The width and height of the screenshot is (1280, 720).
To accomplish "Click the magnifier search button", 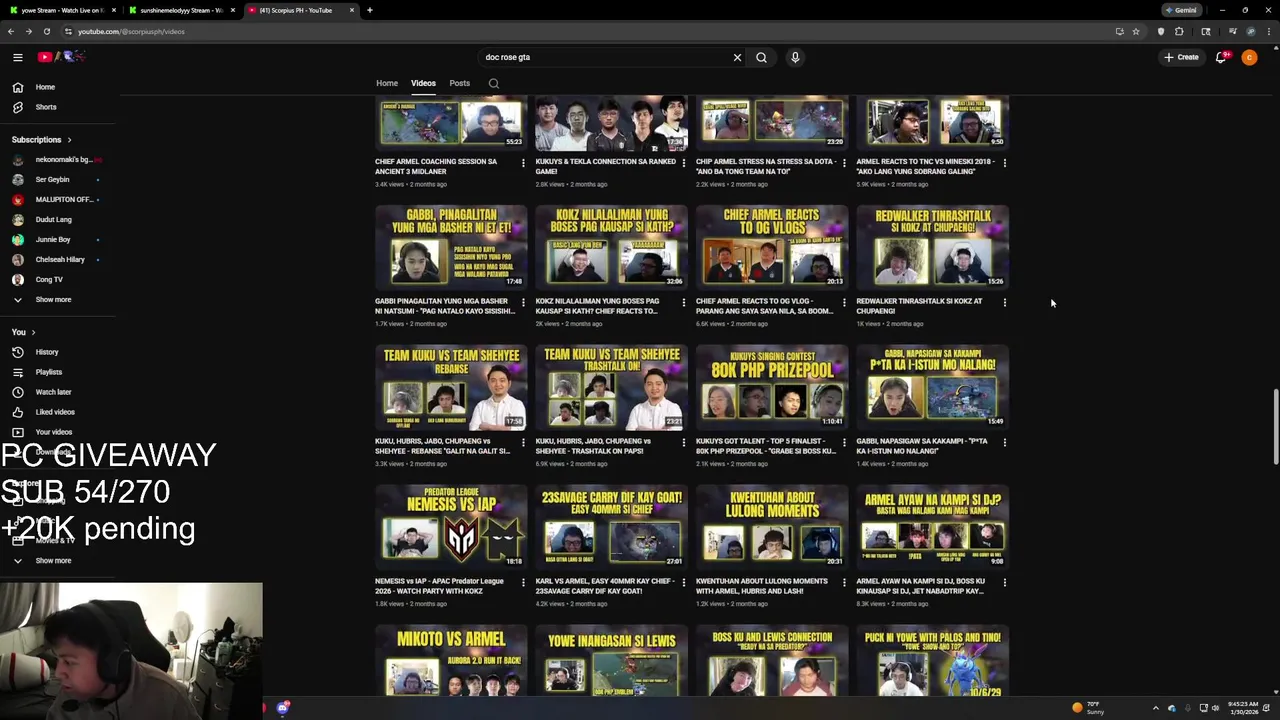I will coord(761,57).
